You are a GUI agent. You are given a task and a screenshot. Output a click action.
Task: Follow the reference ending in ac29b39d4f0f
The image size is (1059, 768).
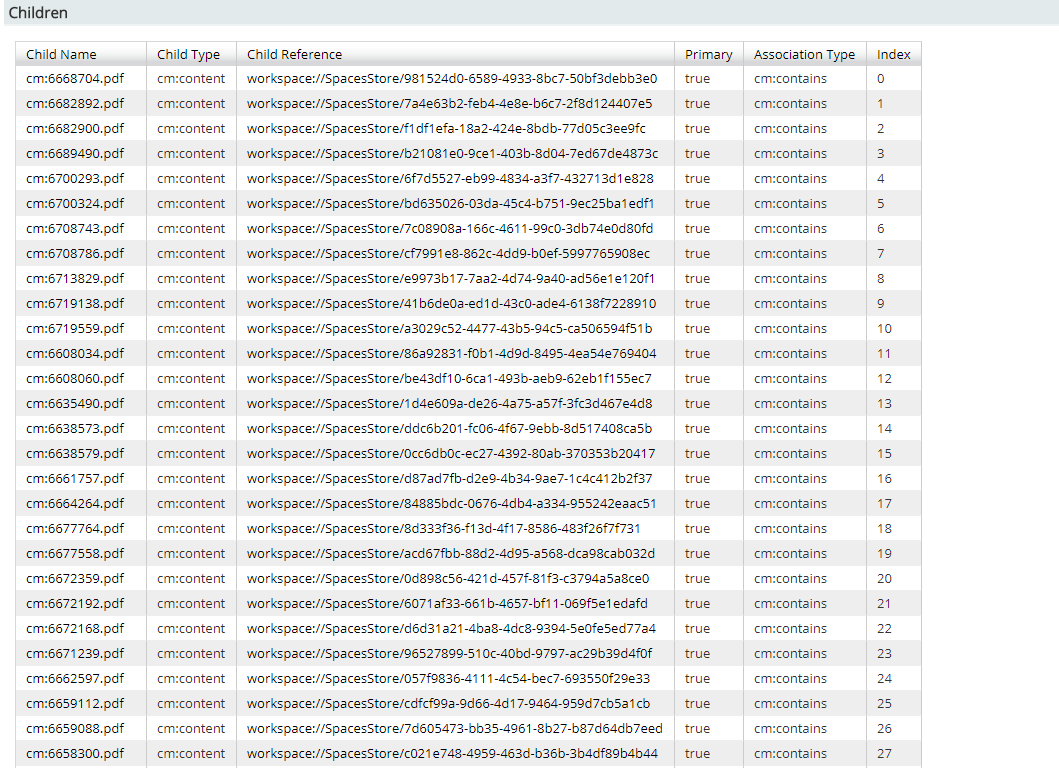point(449,653)
